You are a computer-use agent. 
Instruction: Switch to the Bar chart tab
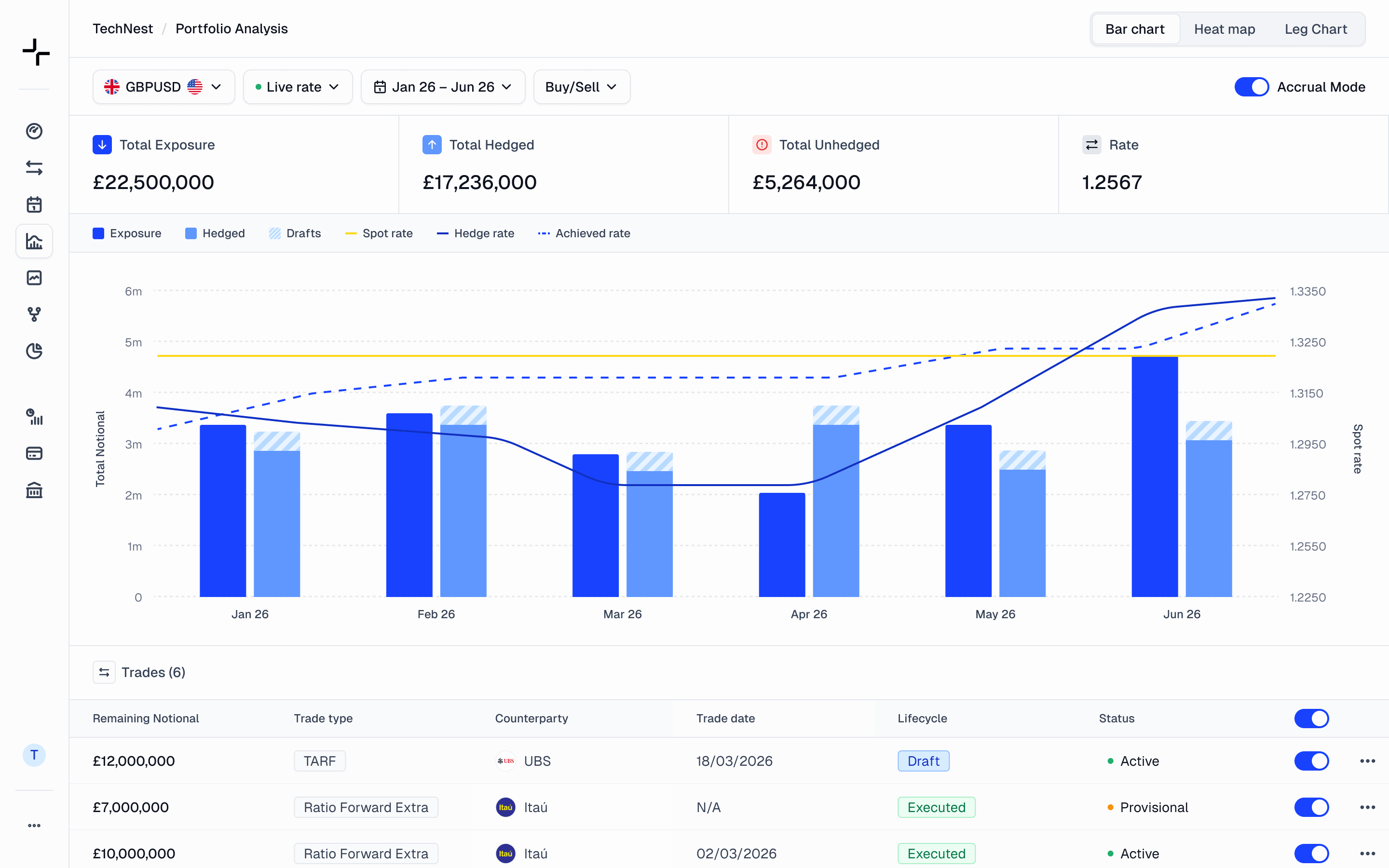(x=1135, y=29)
